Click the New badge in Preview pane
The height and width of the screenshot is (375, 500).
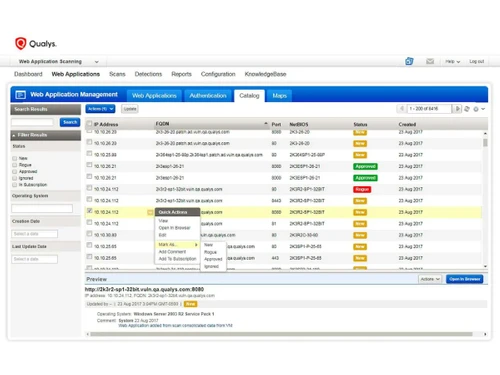tap(190, 304)
